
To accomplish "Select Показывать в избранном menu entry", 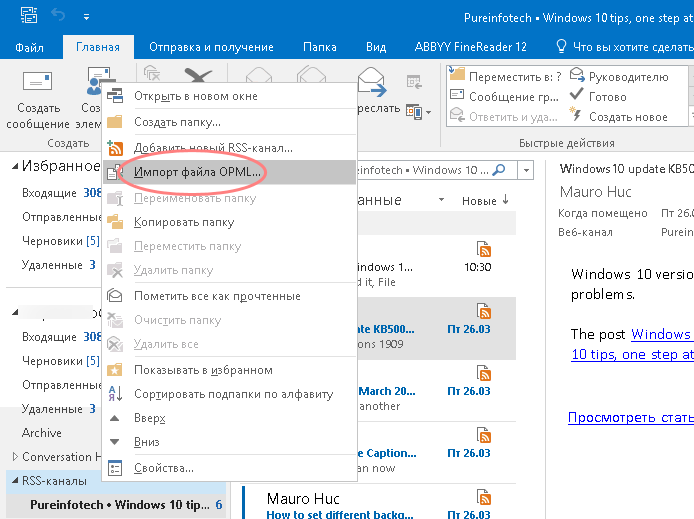I will (x=229, y=370).
